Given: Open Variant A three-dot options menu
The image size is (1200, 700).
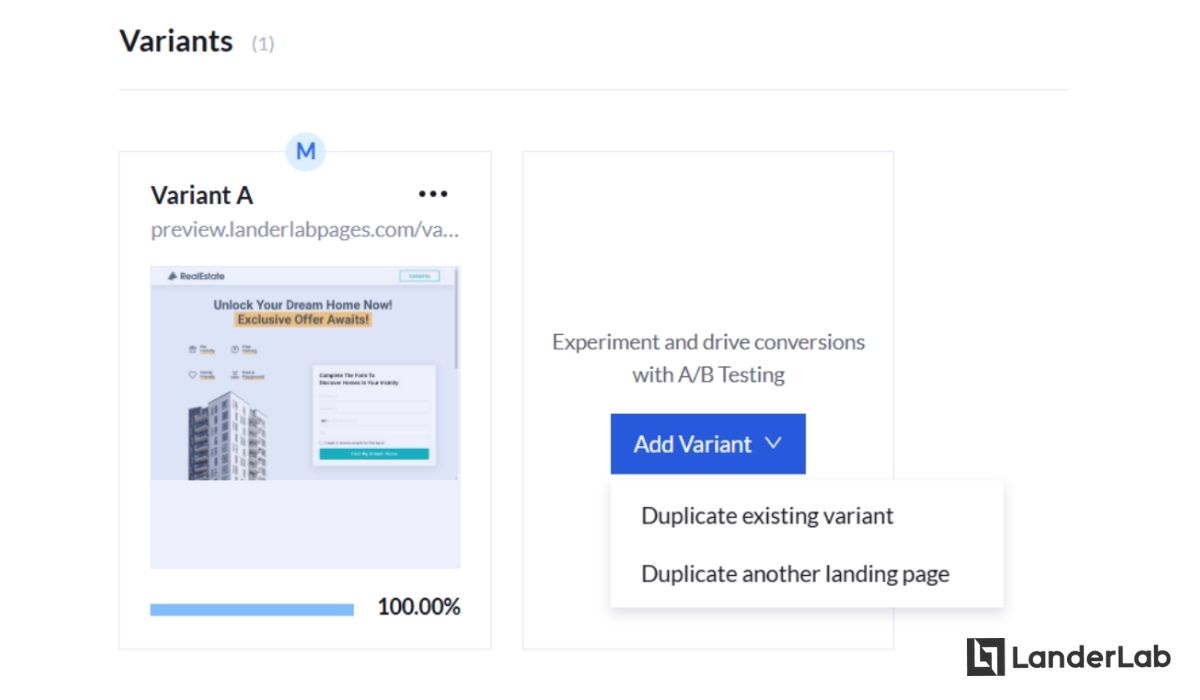Looking at the screenshot, I should click(433, 194).
